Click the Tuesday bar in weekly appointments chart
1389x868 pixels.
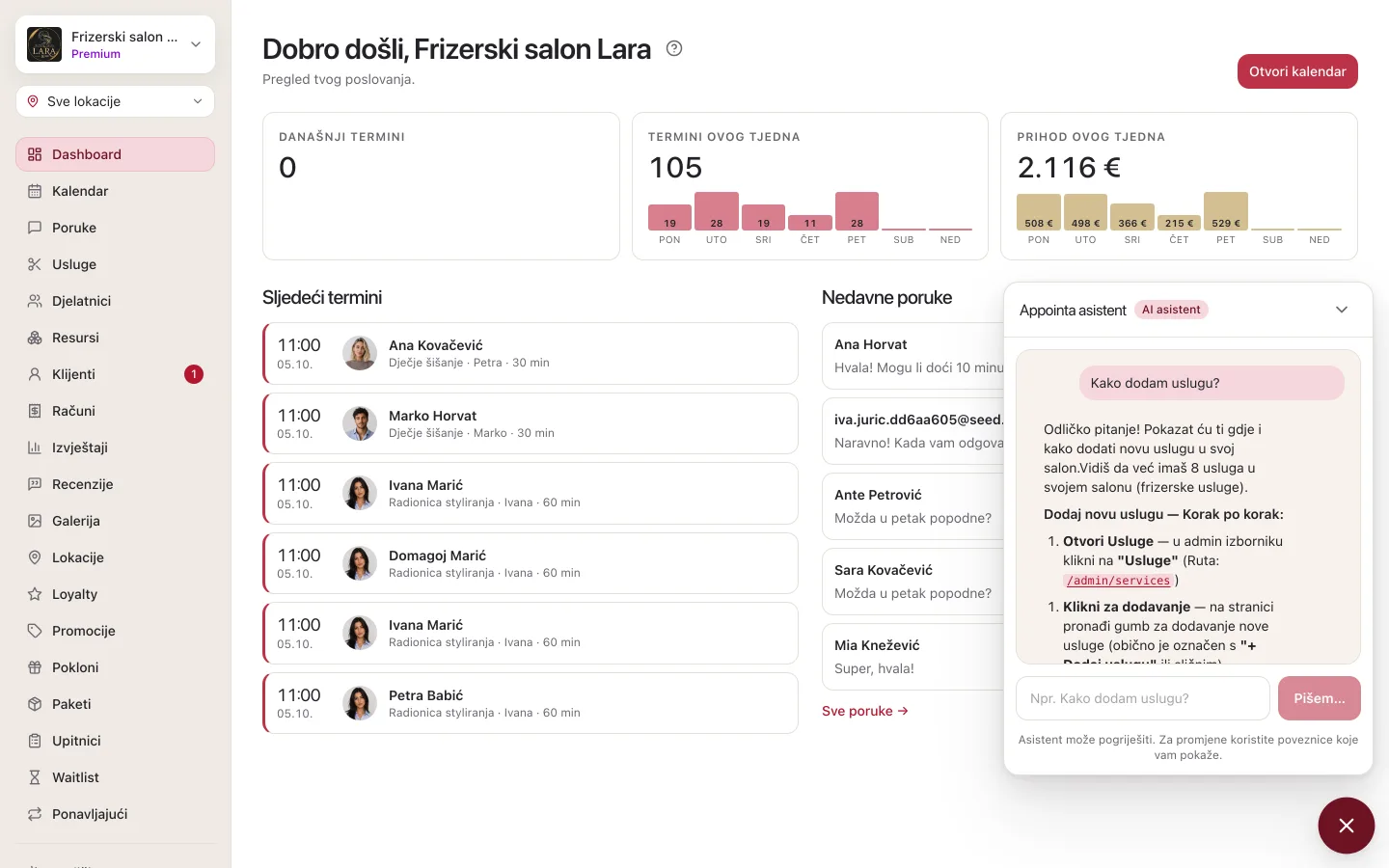click(x=717, y=211)
